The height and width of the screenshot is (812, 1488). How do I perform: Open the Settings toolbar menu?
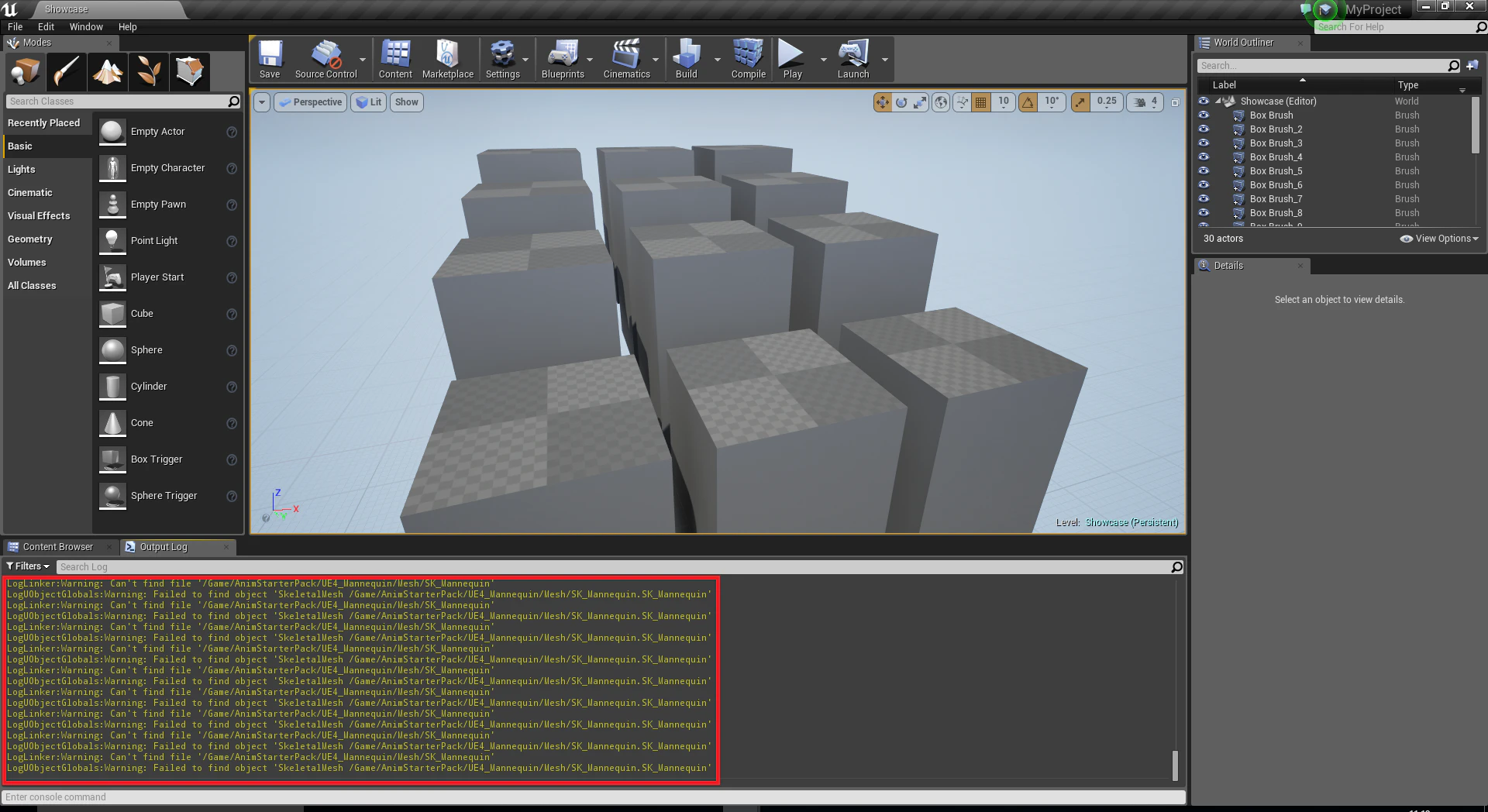[x=503, y=59]
